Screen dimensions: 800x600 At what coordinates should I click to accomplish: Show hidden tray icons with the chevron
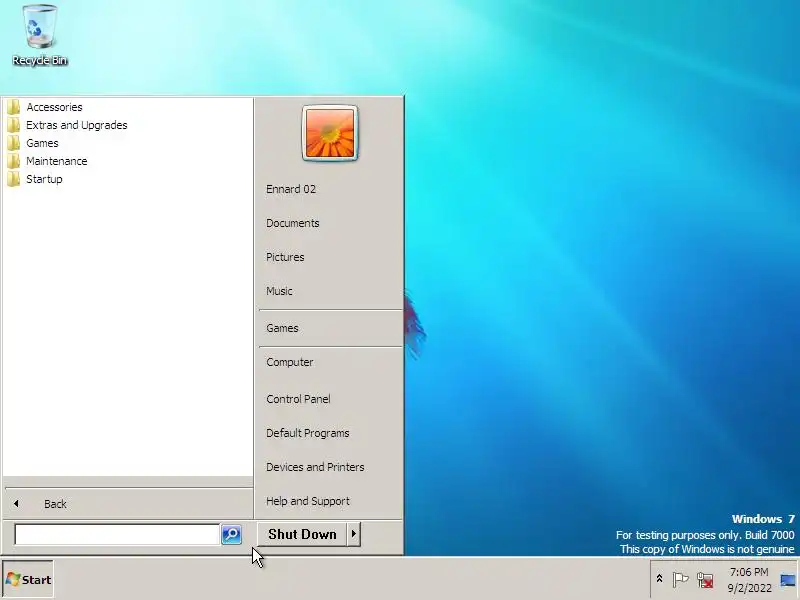click(659, 579)
